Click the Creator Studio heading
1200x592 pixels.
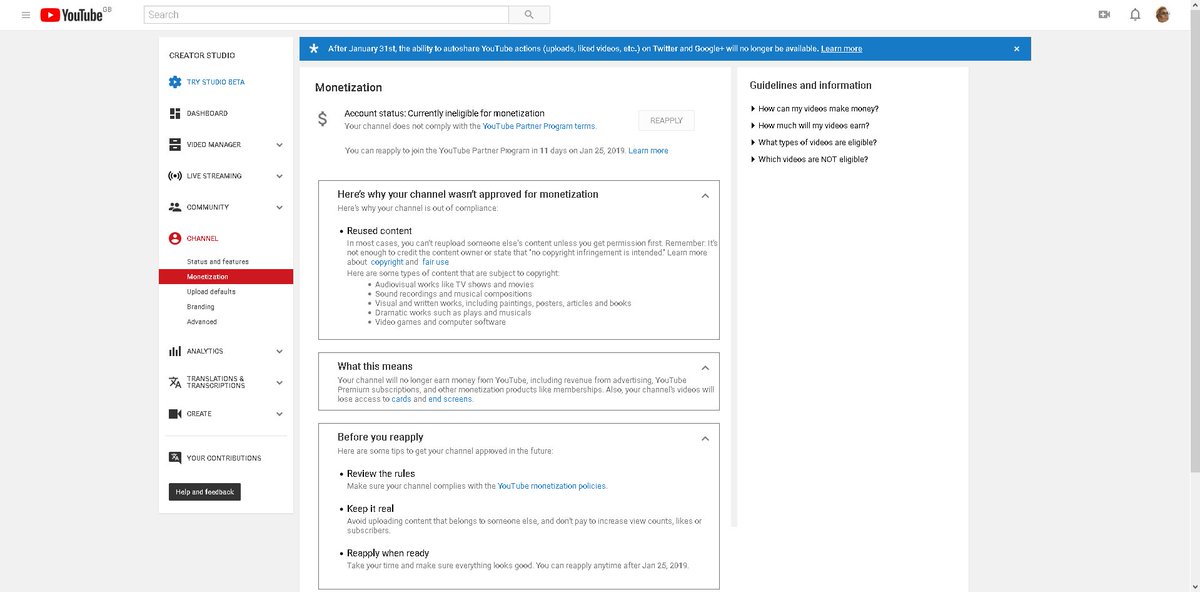tap(202, 56)
